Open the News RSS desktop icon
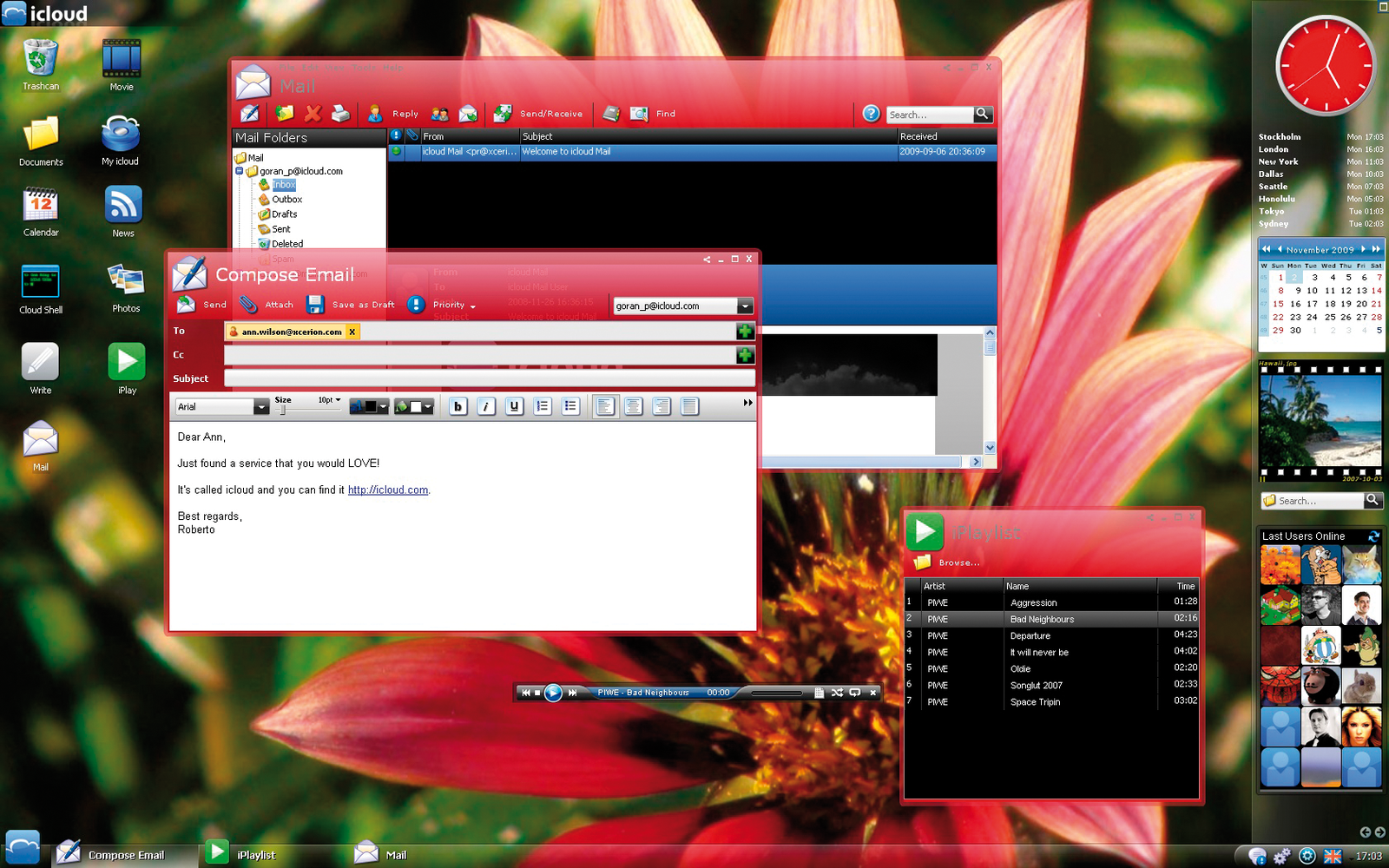The width and height of the screenshot is (1389, 868). 123,212
